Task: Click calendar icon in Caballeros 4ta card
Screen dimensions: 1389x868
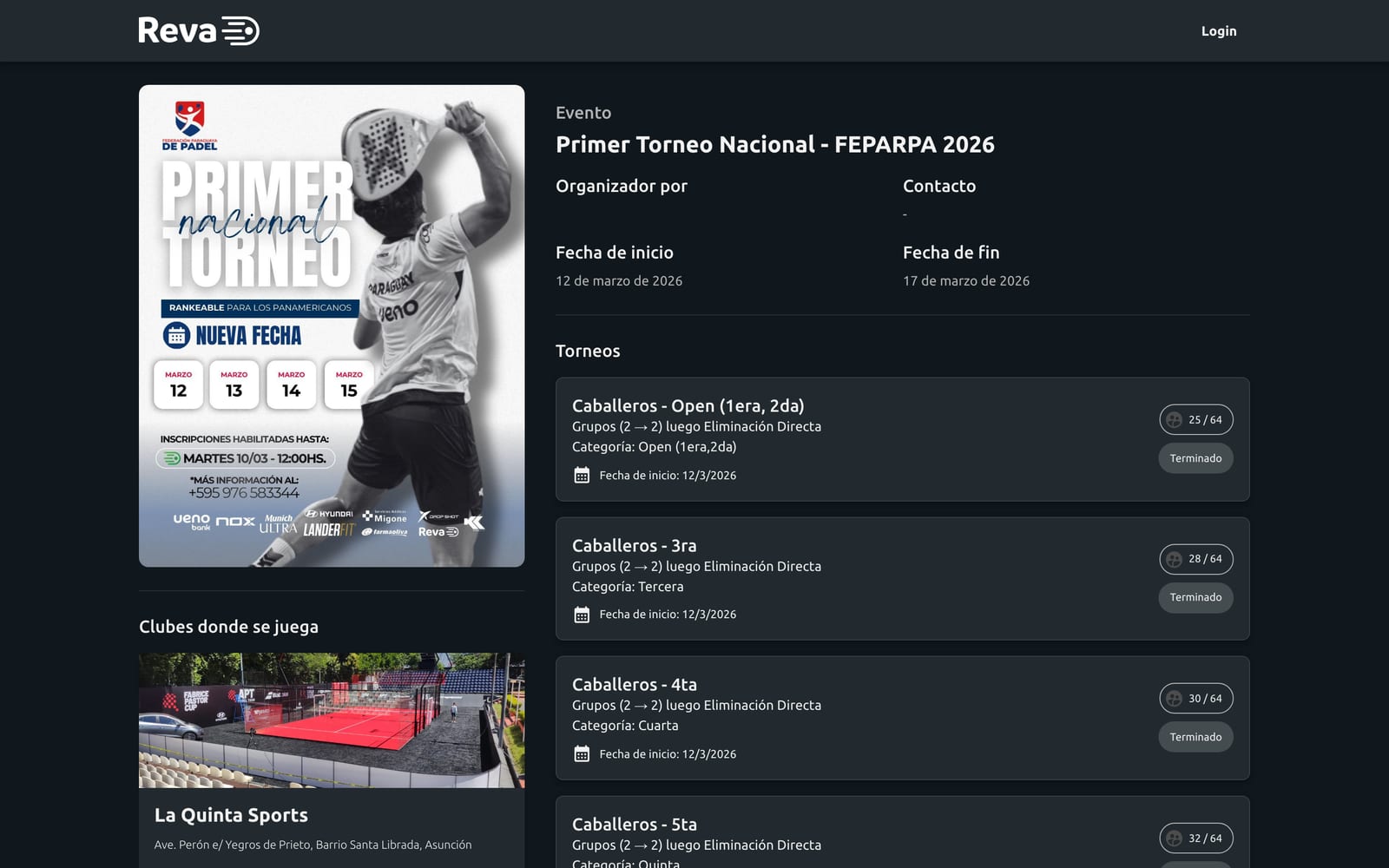Action: pyautogui.click(x=582, y=753)
